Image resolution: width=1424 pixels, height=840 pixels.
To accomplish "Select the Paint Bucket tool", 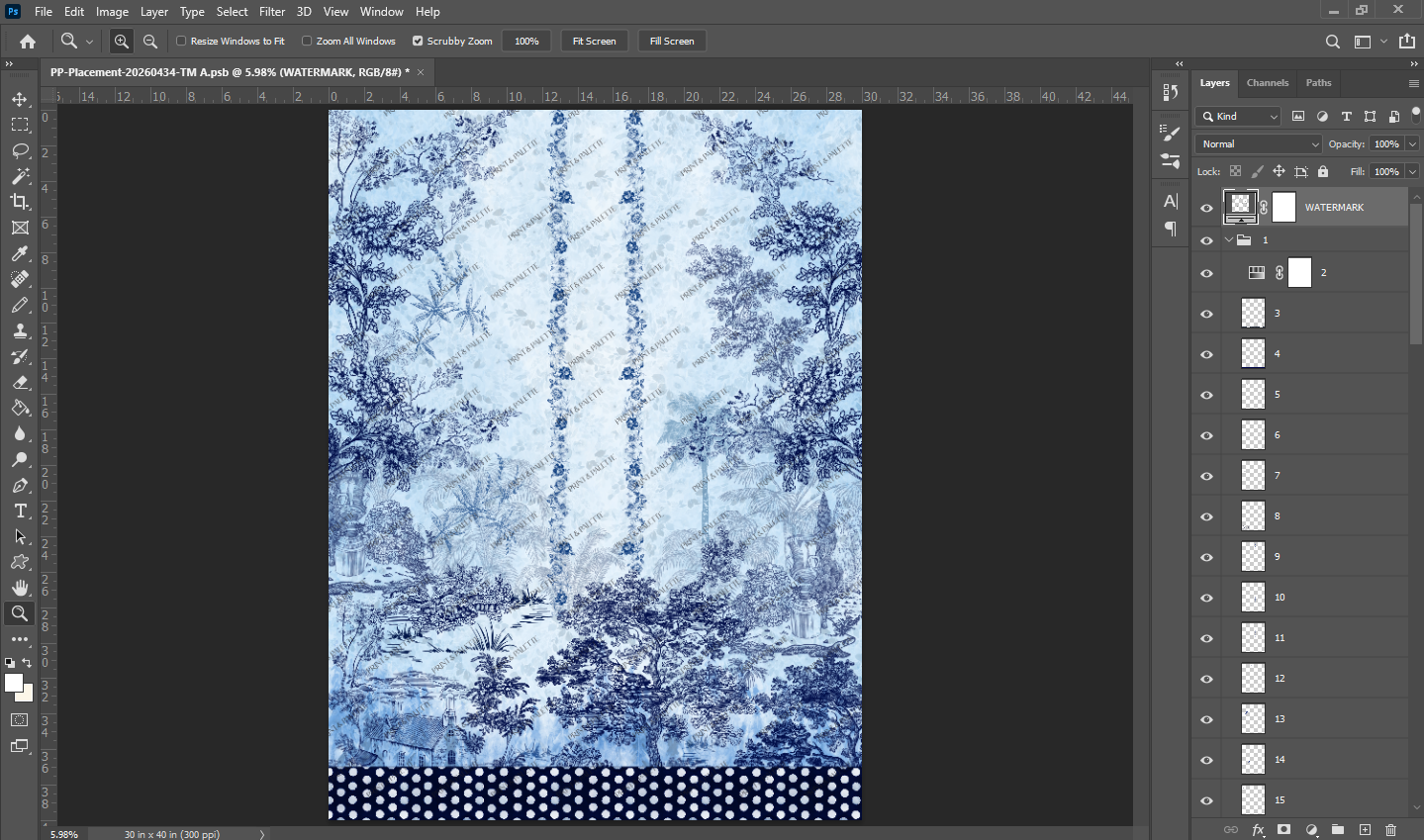I will 20,408.
